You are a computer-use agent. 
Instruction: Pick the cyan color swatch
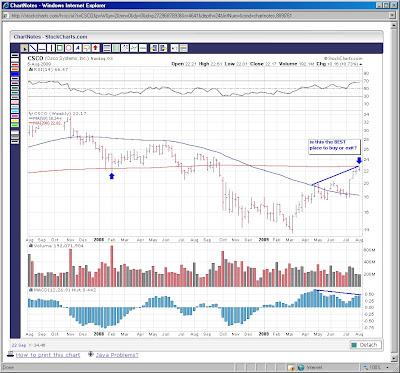click(15, 111)
